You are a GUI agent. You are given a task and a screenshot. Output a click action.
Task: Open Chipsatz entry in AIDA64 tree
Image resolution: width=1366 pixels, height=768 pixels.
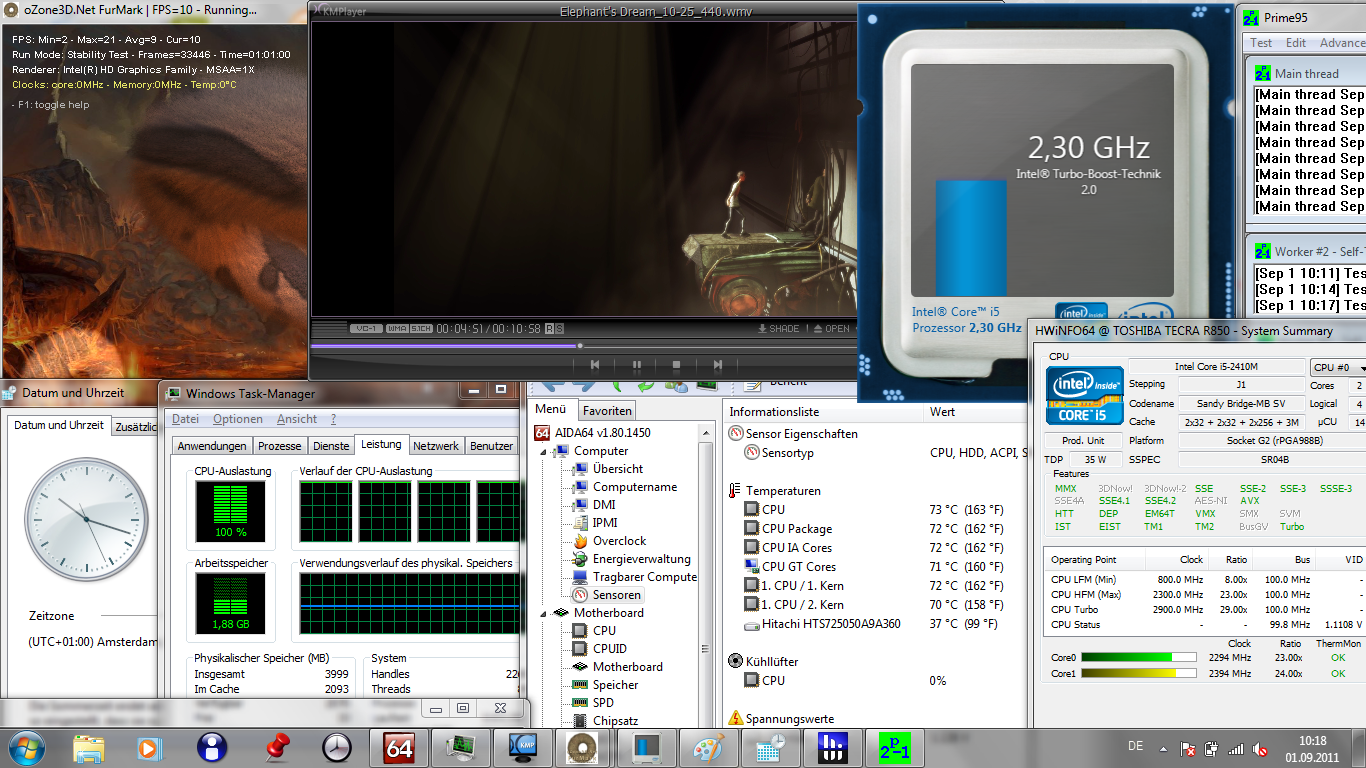click(615, 721)
